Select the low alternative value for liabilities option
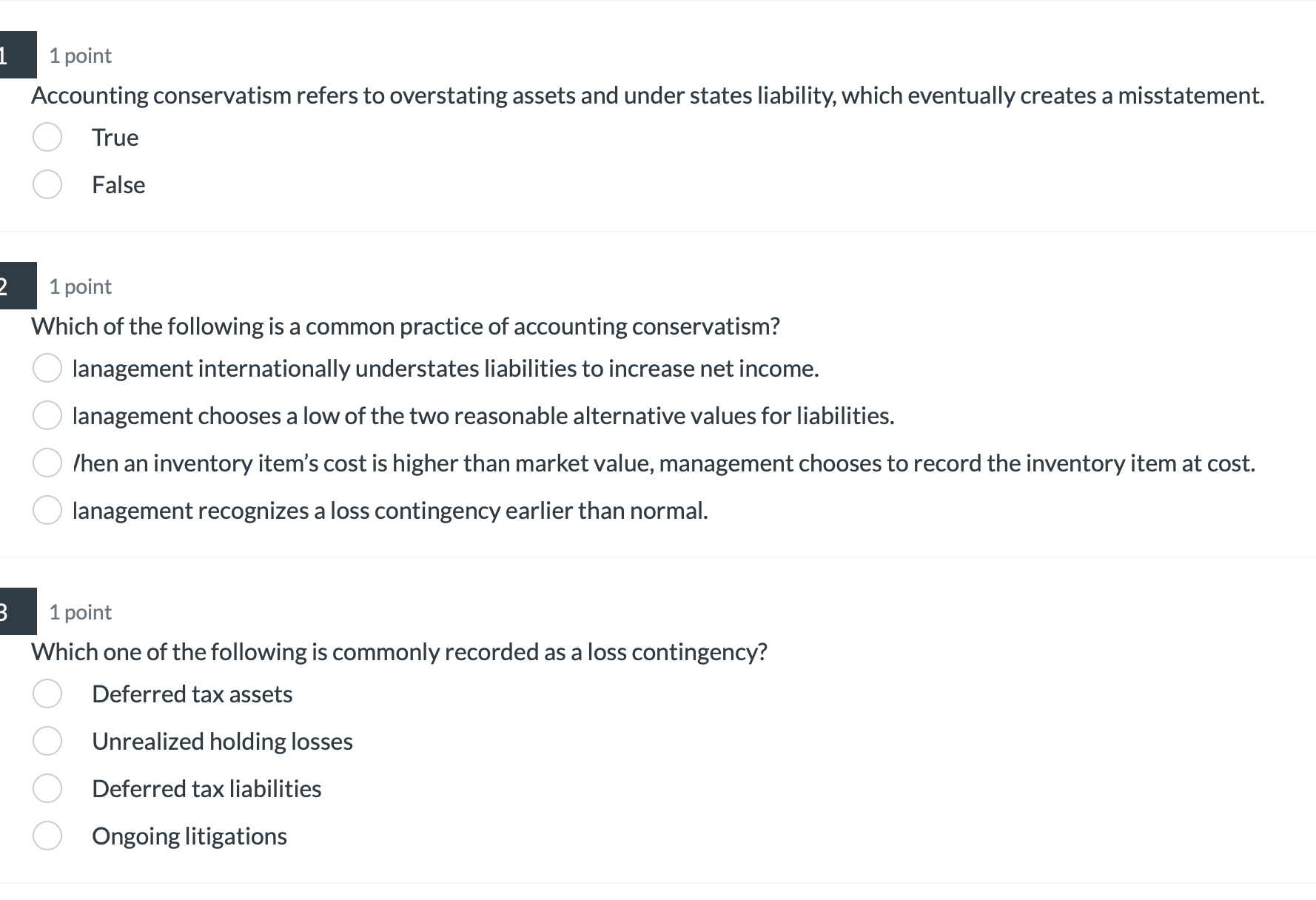Screen dimensions: 1316x900 (47, 415)
